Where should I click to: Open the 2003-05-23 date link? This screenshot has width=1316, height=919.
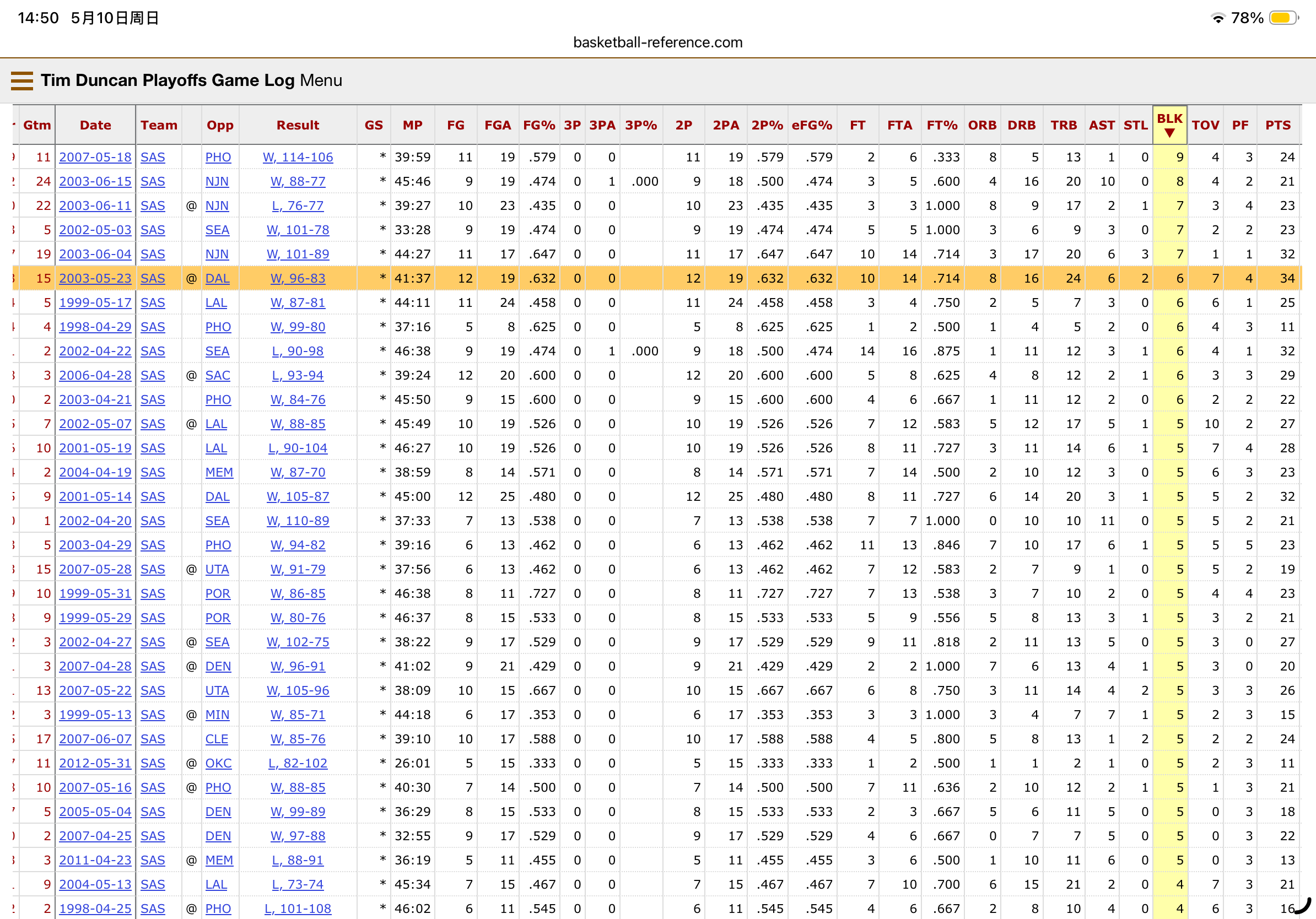click(95, 278)
